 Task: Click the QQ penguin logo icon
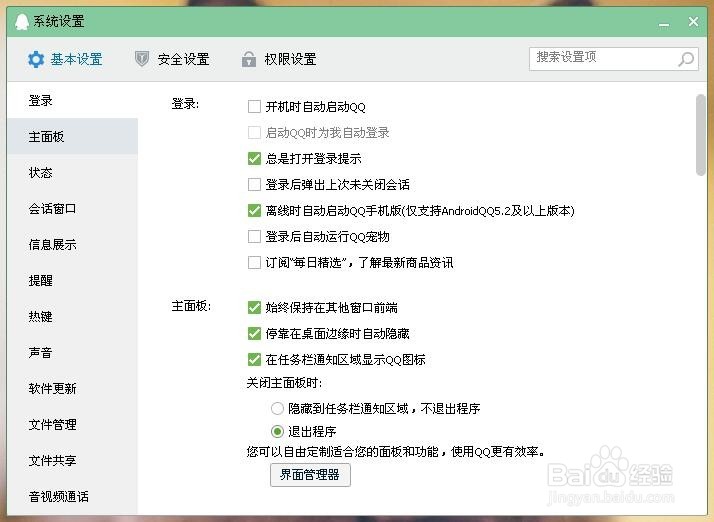21,21
